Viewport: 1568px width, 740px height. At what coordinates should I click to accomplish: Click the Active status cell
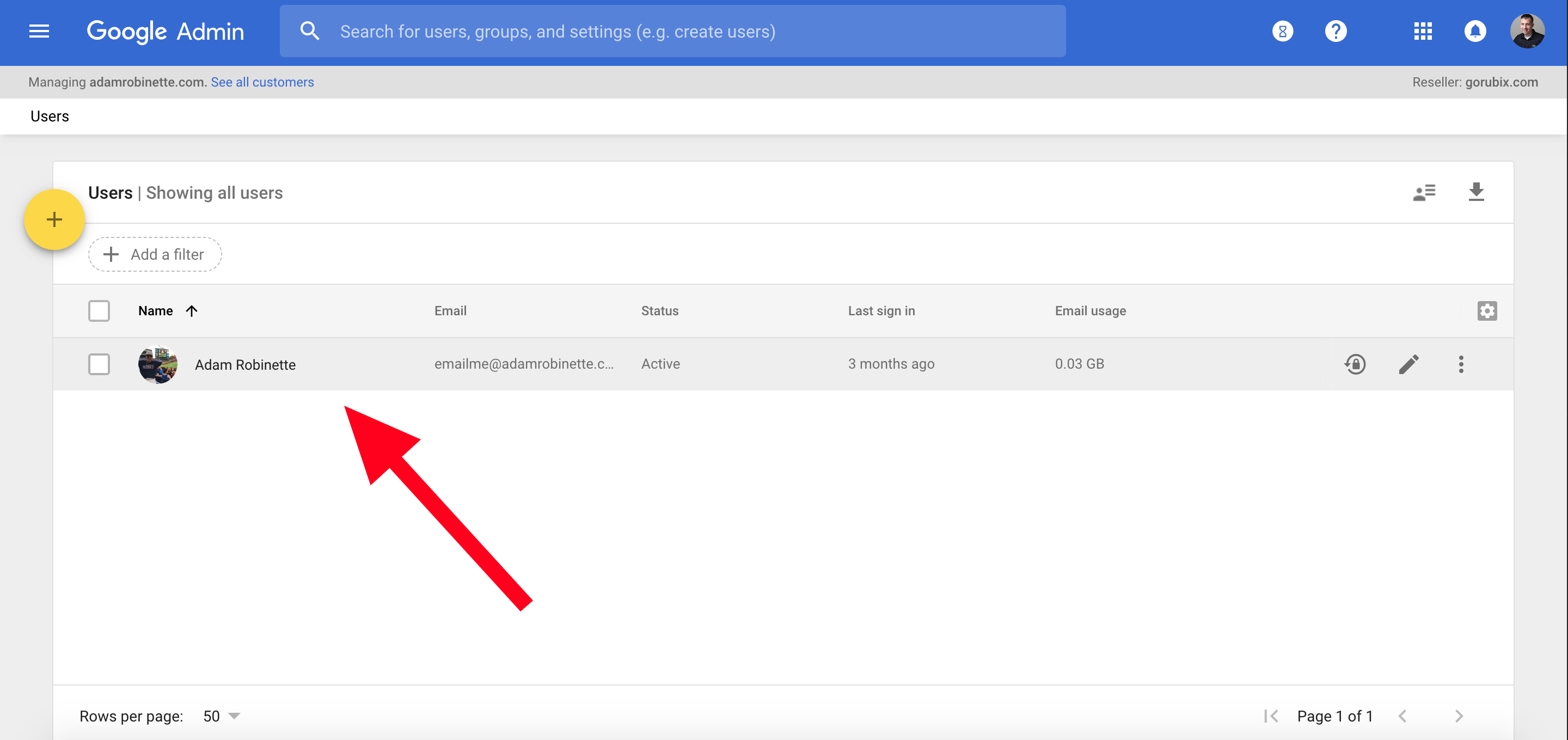pyautogui.click(x=660, y=364)
